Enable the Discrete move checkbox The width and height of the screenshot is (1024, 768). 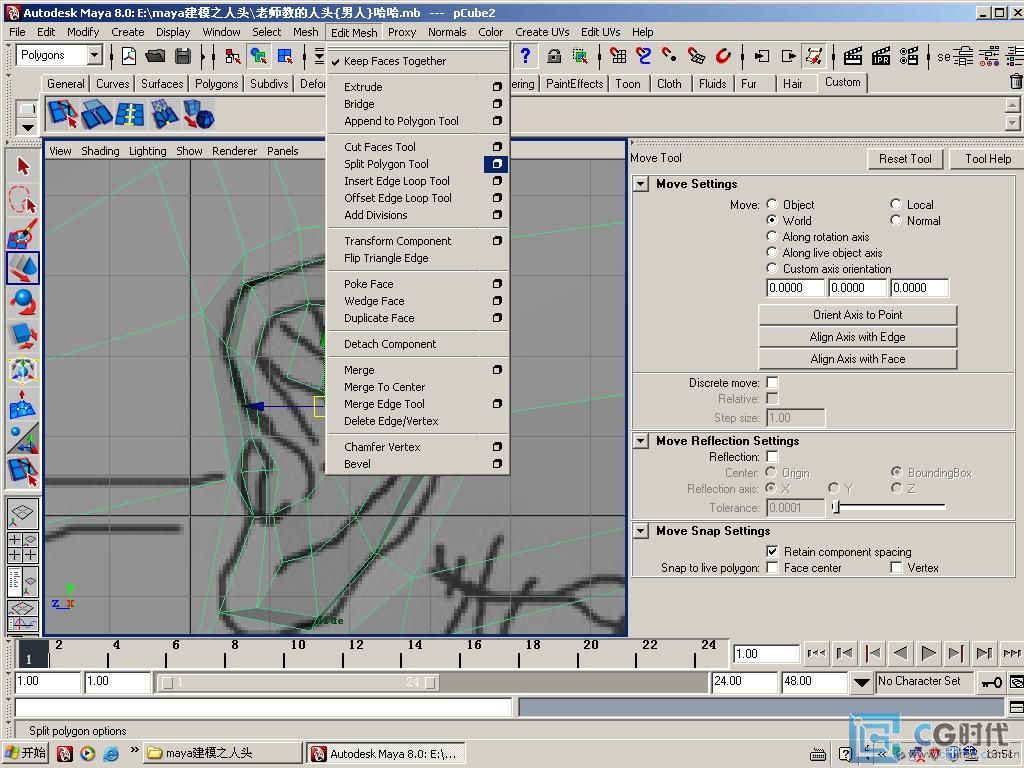point(773,383)
